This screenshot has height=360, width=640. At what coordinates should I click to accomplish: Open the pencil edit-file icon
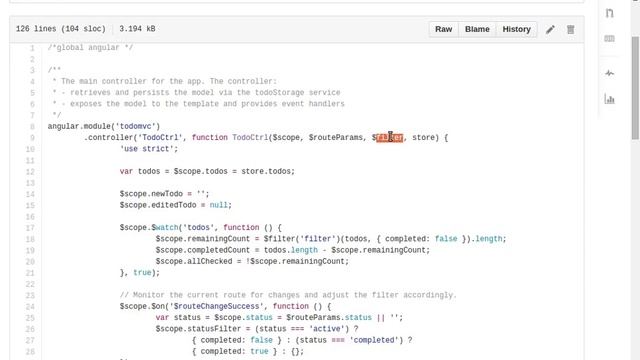coord(550,29)
